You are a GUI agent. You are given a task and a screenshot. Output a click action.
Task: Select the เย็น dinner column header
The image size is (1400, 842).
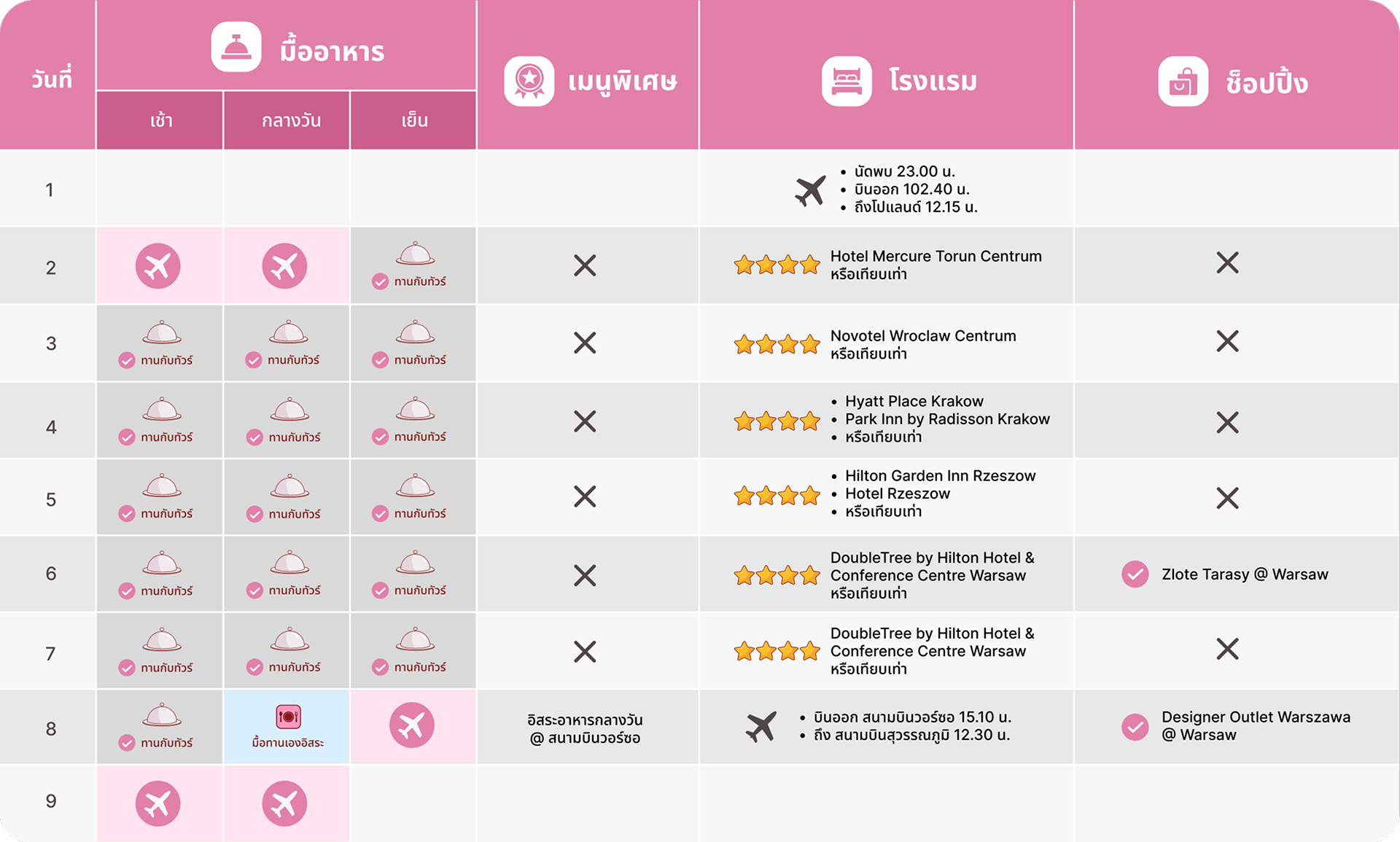[x=414, y=120]
